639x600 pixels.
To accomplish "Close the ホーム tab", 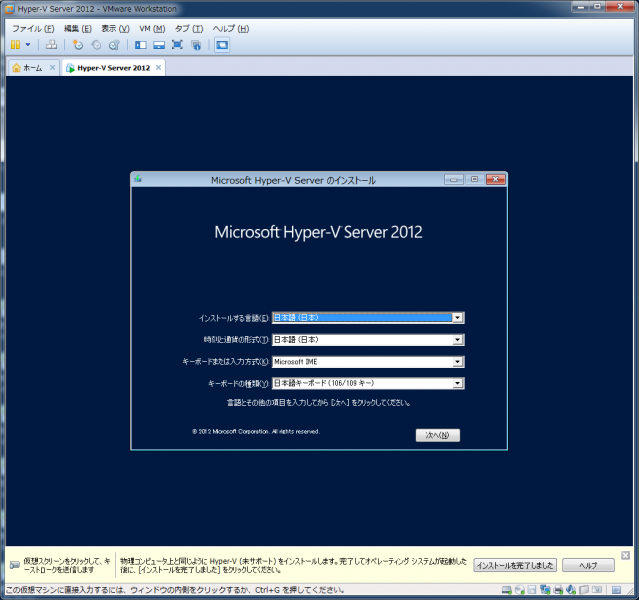I will tap(53, 67).
